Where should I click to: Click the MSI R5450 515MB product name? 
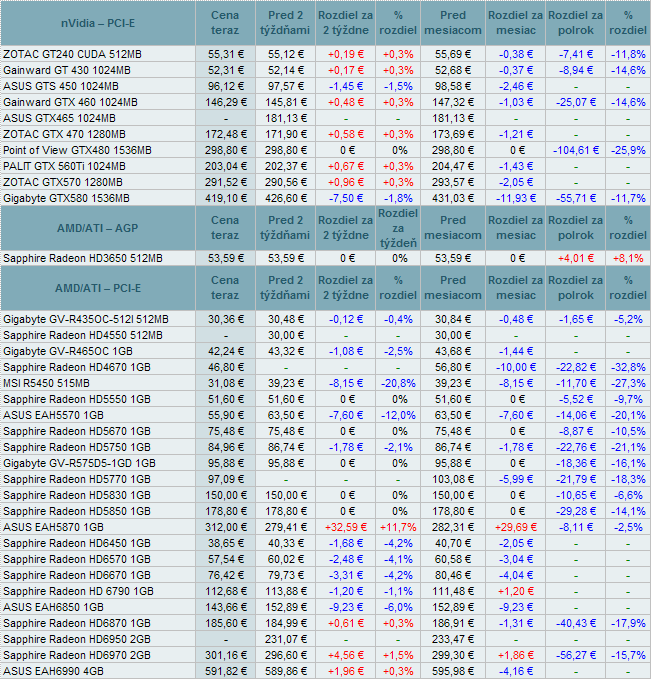[46, 384]
